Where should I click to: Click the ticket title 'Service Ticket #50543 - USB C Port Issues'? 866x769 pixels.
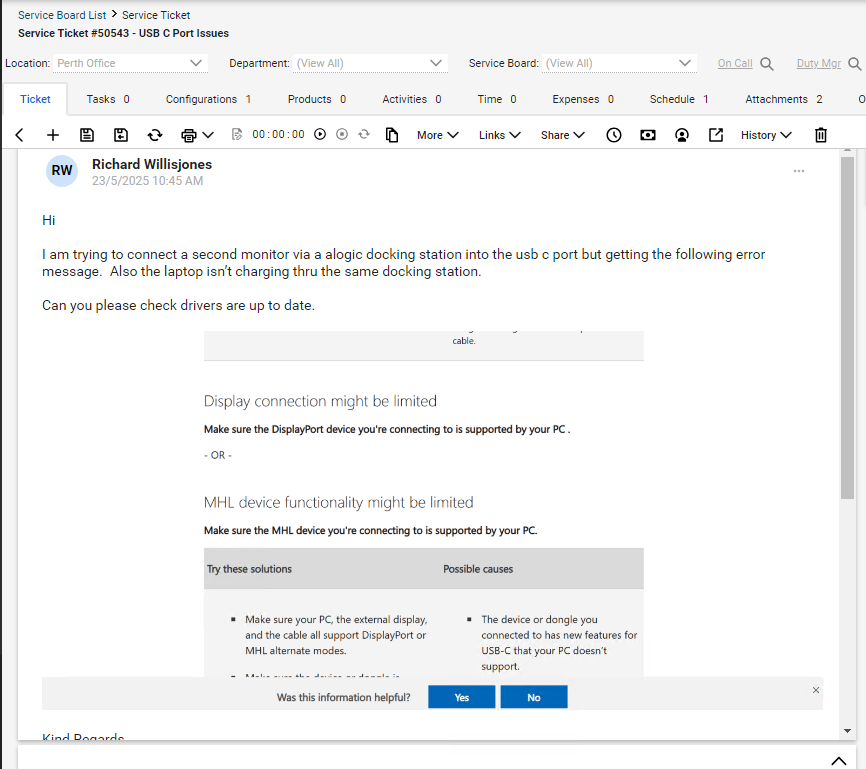tap(123, 33)
